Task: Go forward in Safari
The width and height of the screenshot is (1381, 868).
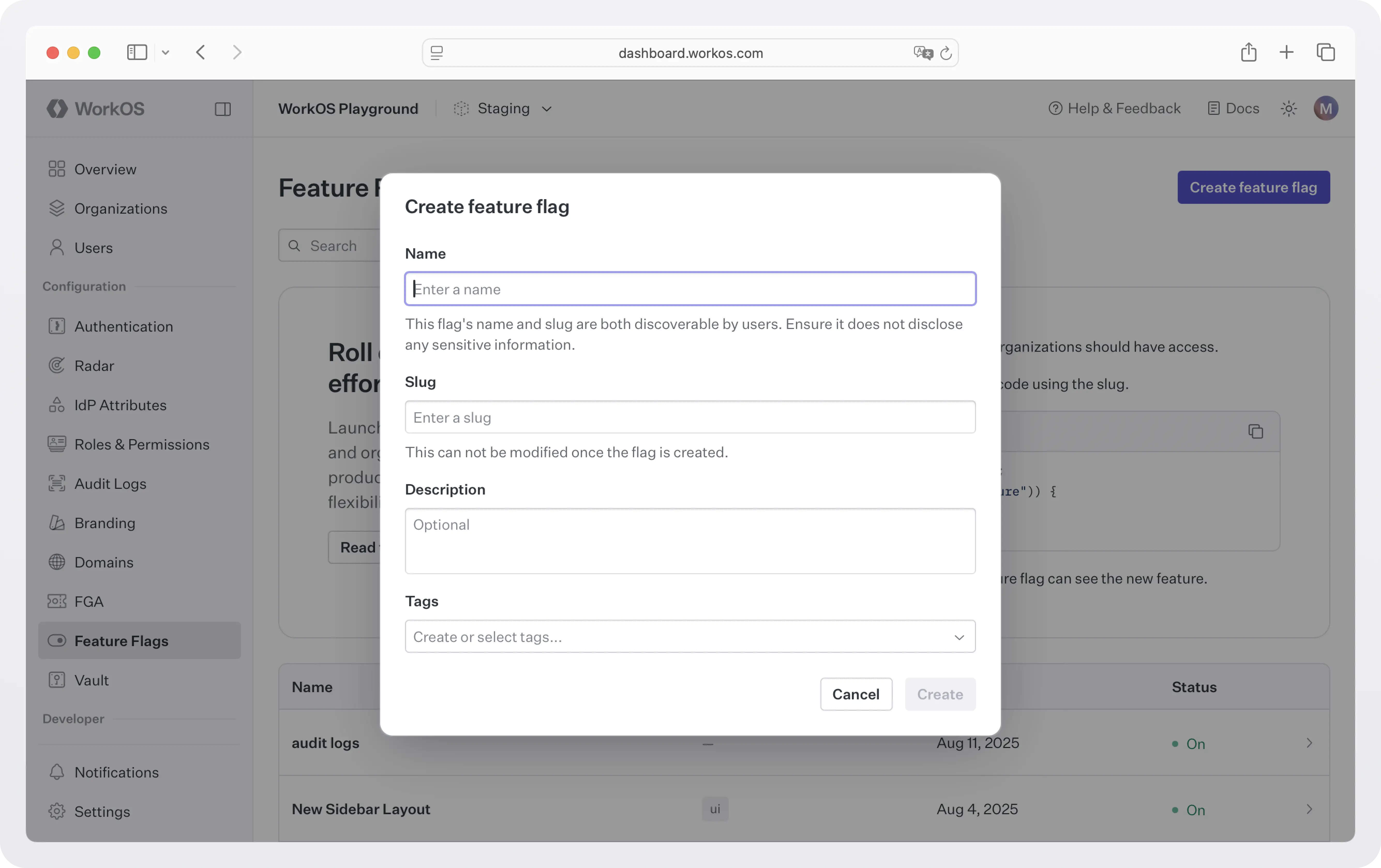Action: pyautogui.click(x=237, y=52)
